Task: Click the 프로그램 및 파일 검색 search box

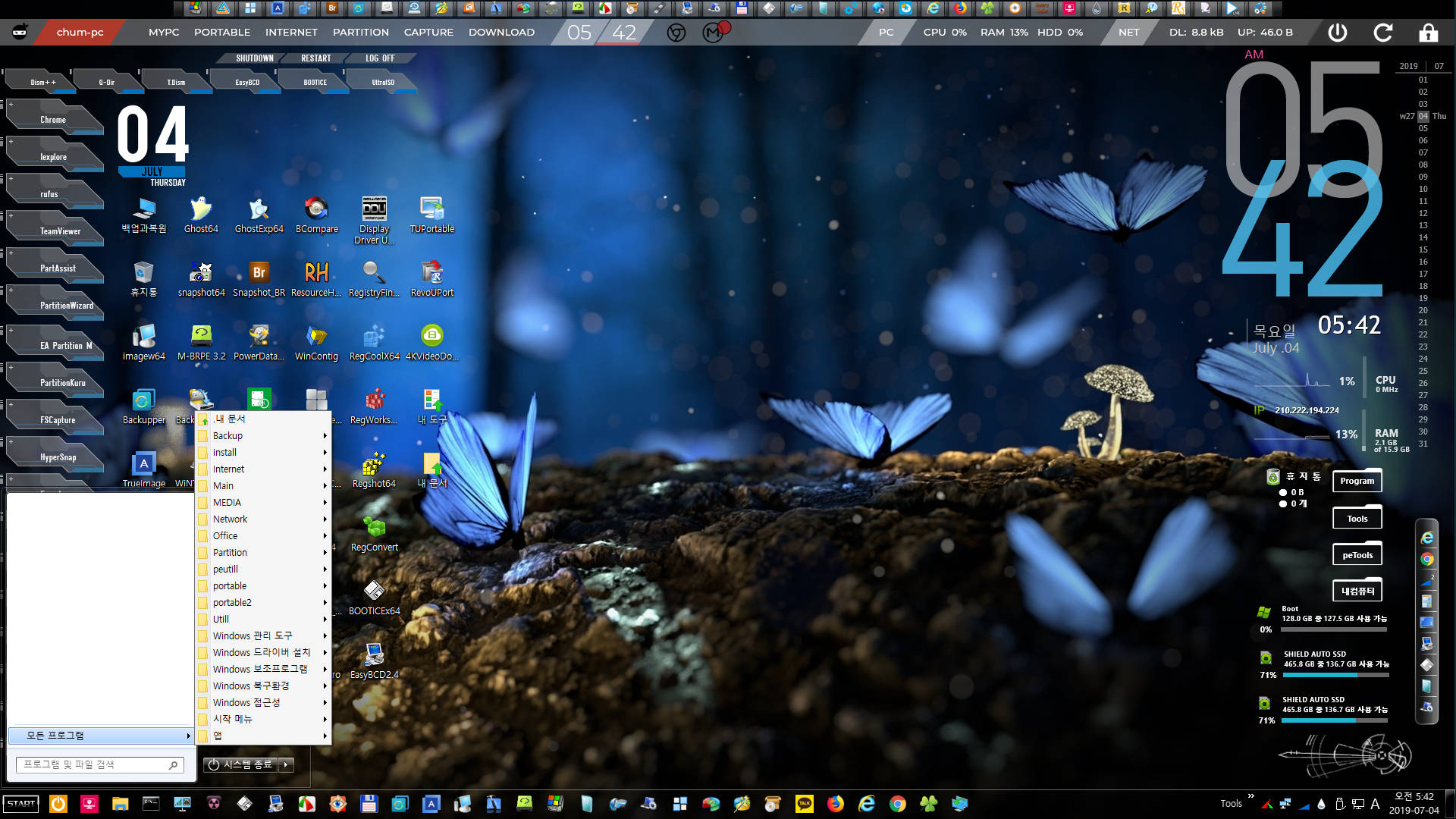Action: (x=100, y=764)
